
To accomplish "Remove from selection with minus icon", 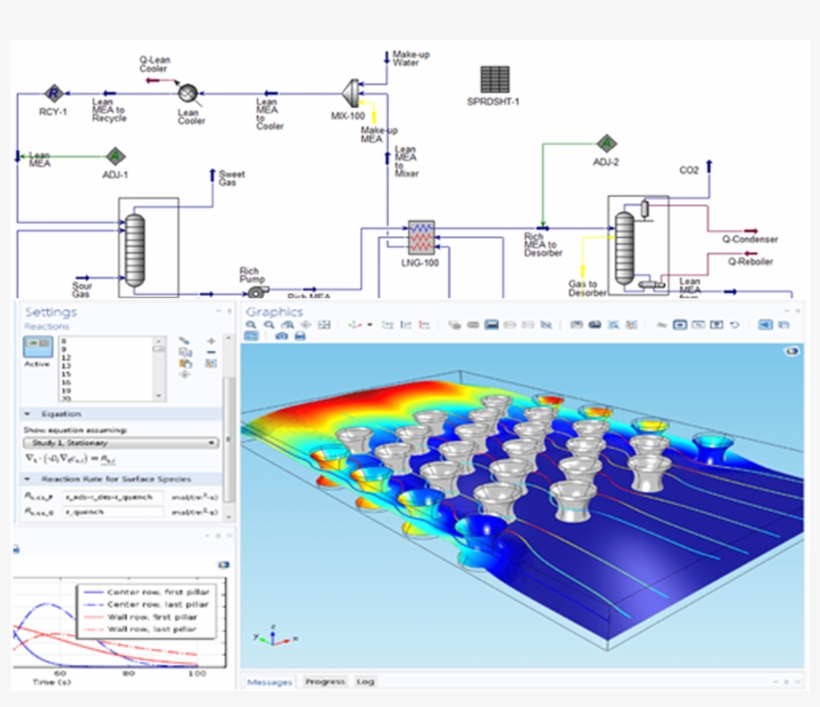I will (211, 352).
